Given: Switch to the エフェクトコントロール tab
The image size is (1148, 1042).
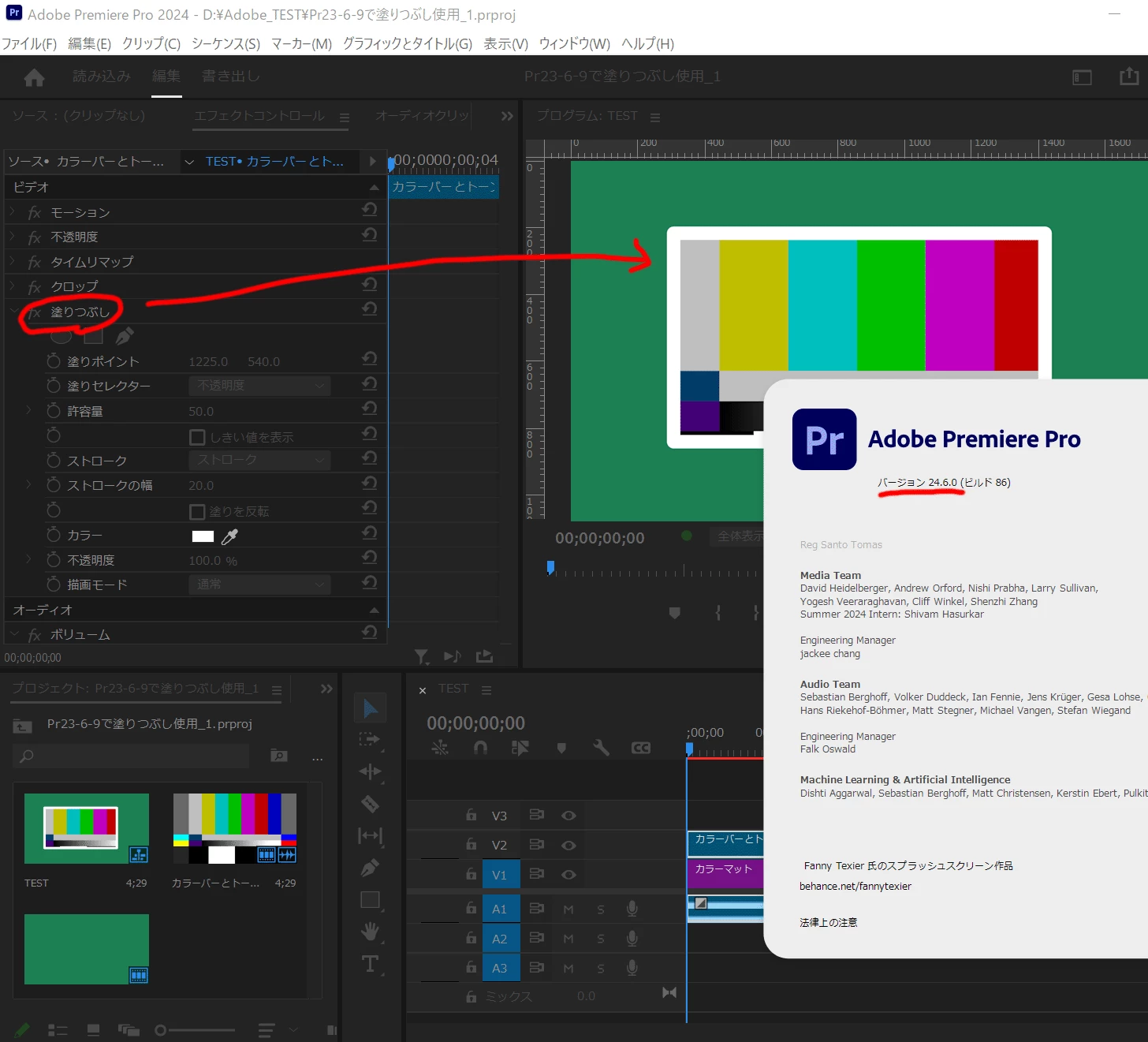Looking at the screenshot, I should (259, 116).
